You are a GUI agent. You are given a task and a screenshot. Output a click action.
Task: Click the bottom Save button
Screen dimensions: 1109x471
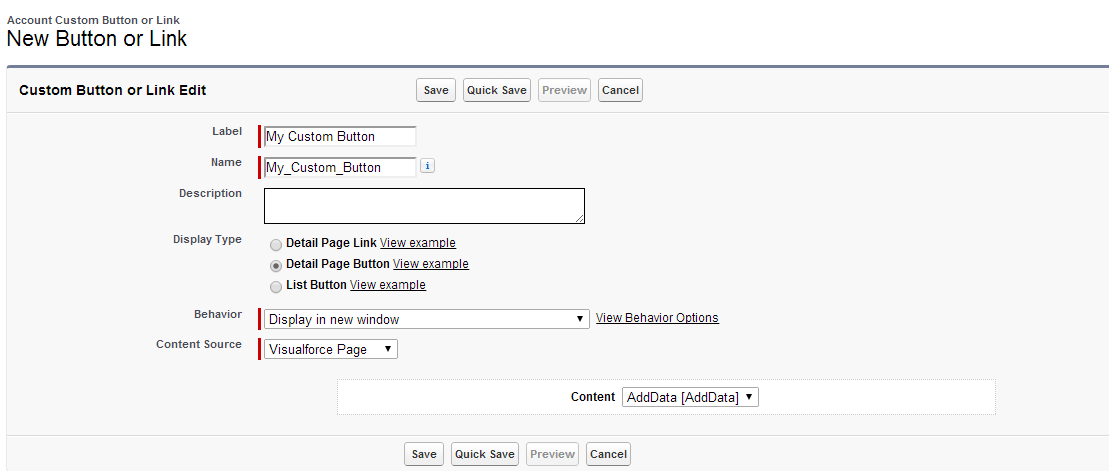pos(424,454)
